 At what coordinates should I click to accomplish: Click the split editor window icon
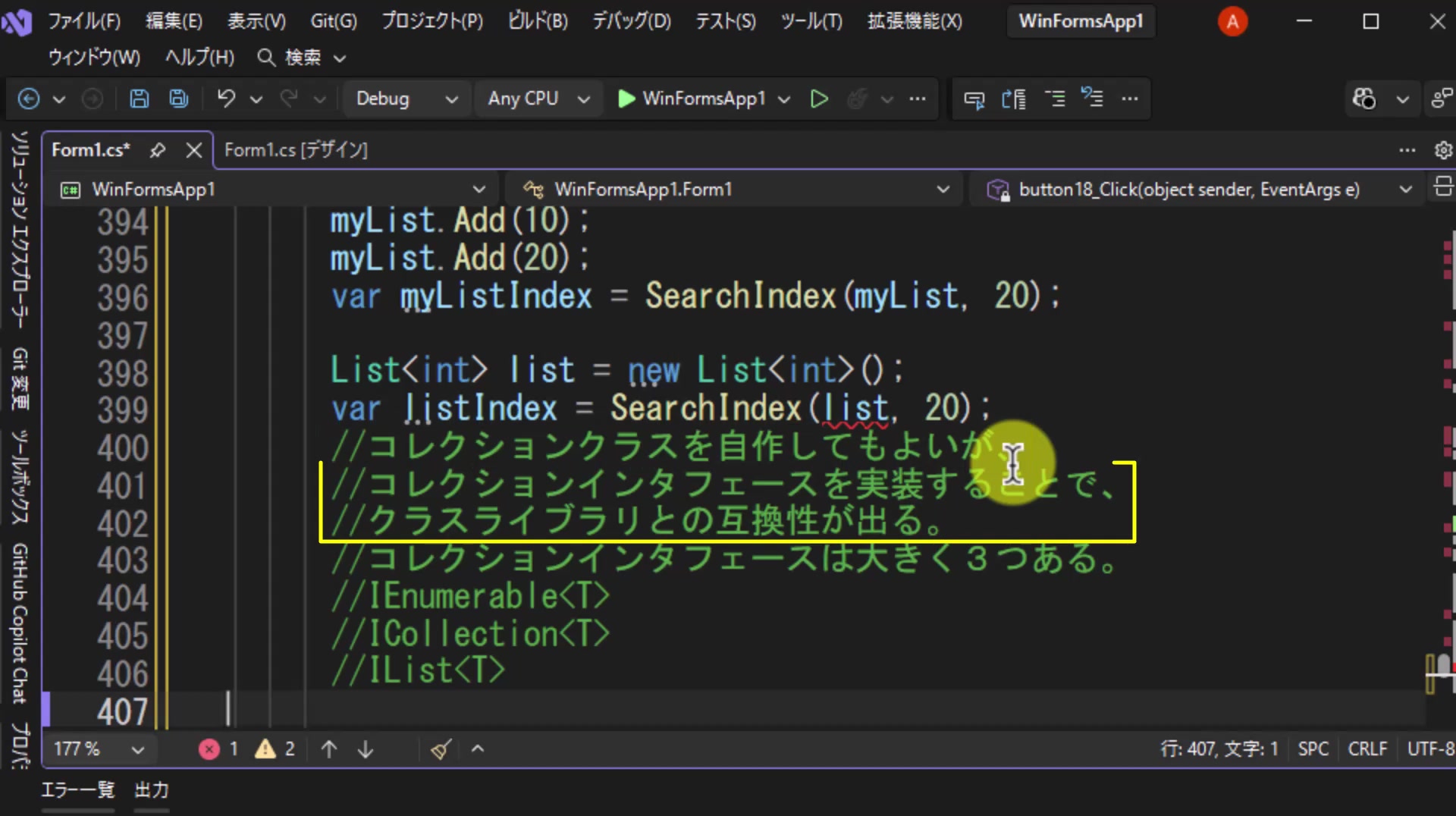[x=1443, y=187]
